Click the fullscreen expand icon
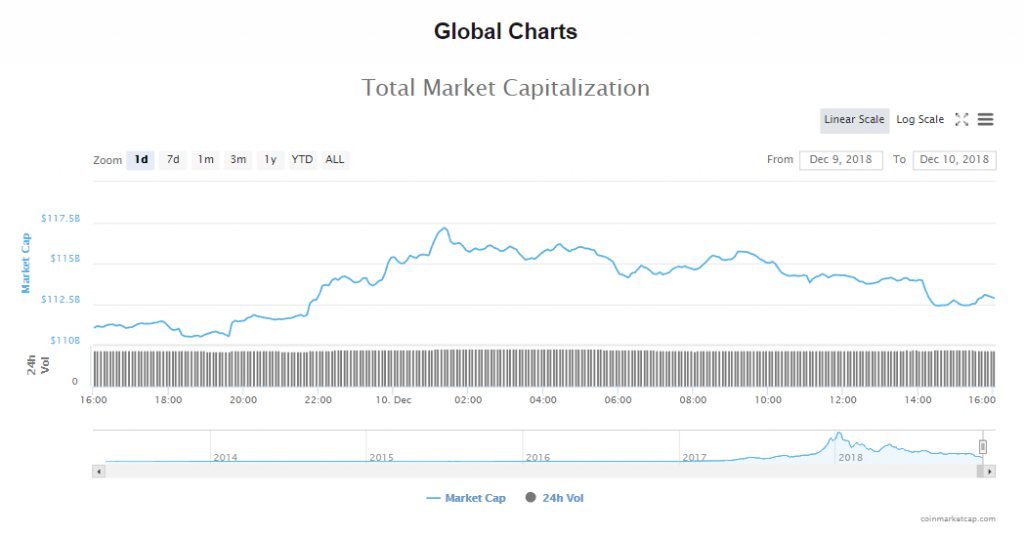The image size is (1024, 537). coord(962,120)
